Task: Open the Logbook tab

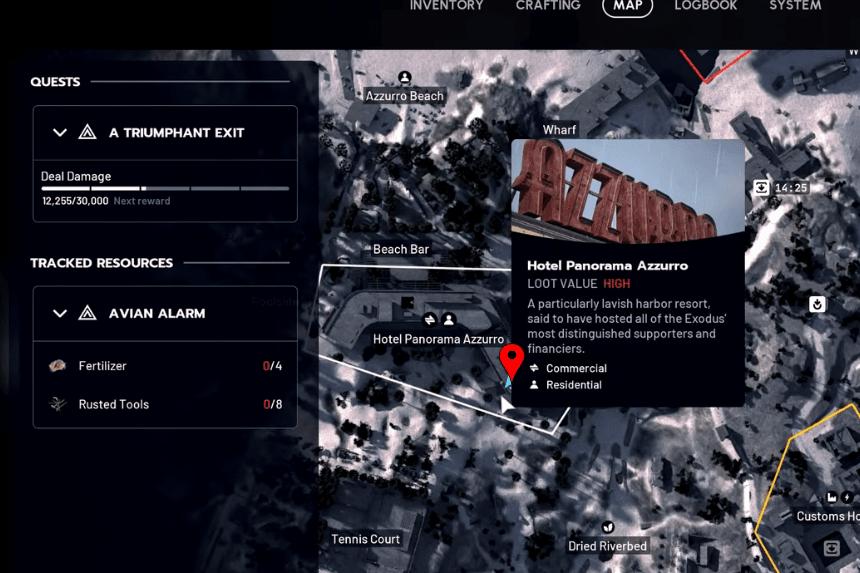Action: (x=705, y=6)
